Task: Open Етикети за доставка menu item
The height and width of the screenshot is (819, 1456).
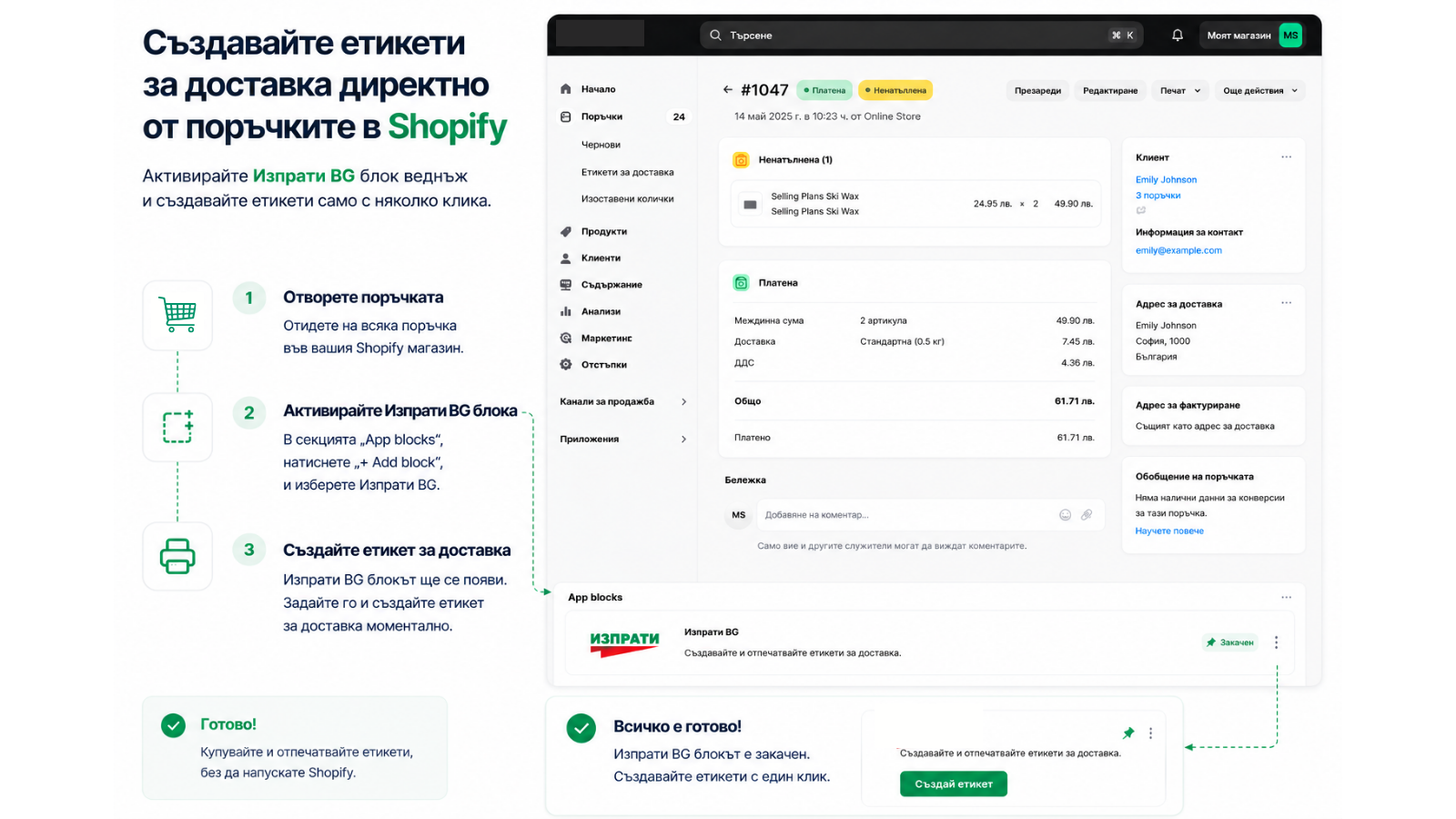Action: point(628,172)
